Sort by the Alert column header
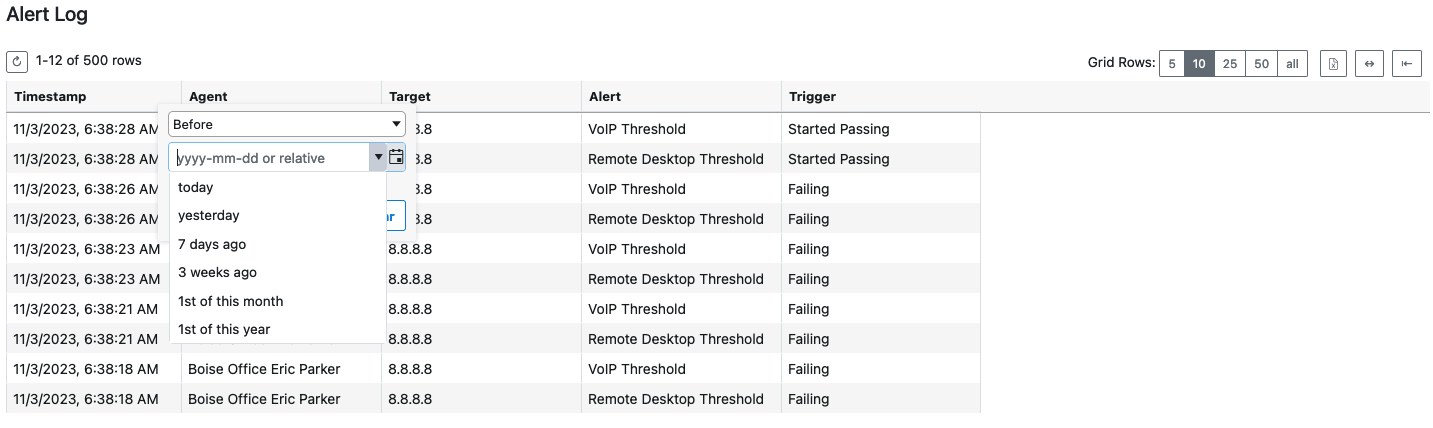 point(605,97)
